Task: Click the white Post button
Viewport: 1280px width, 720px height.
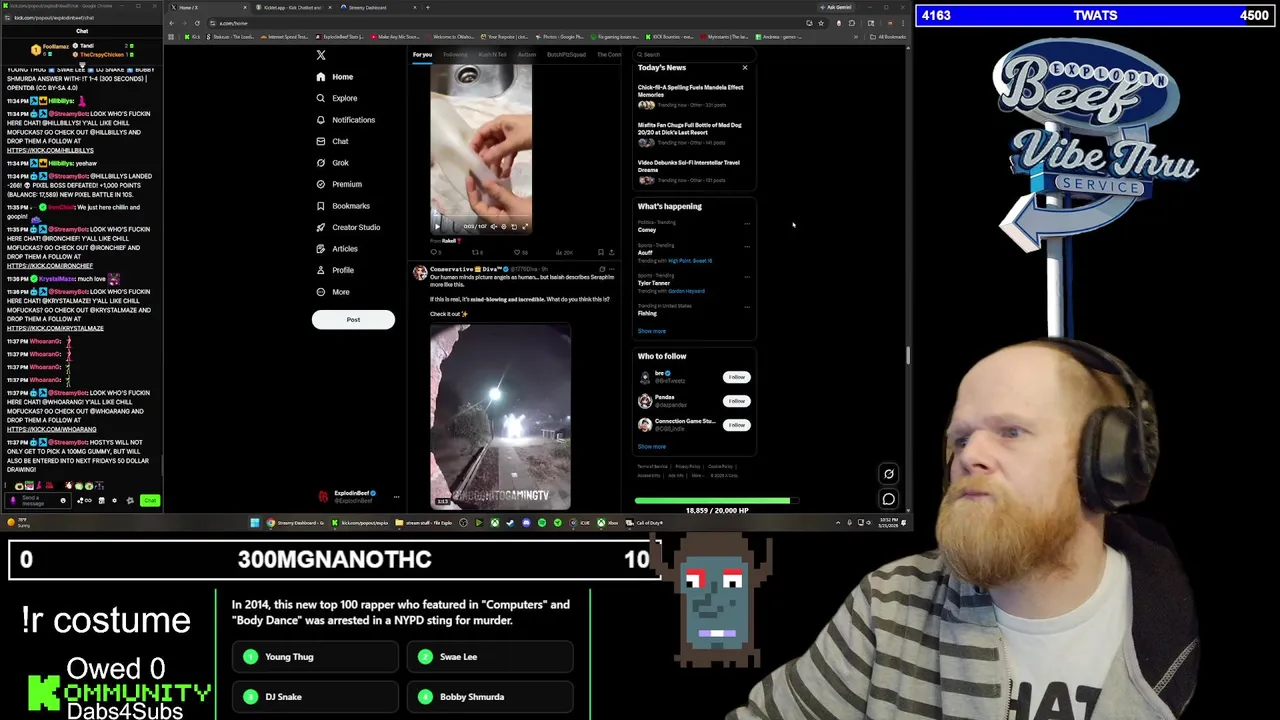Action: pos(353,320)
